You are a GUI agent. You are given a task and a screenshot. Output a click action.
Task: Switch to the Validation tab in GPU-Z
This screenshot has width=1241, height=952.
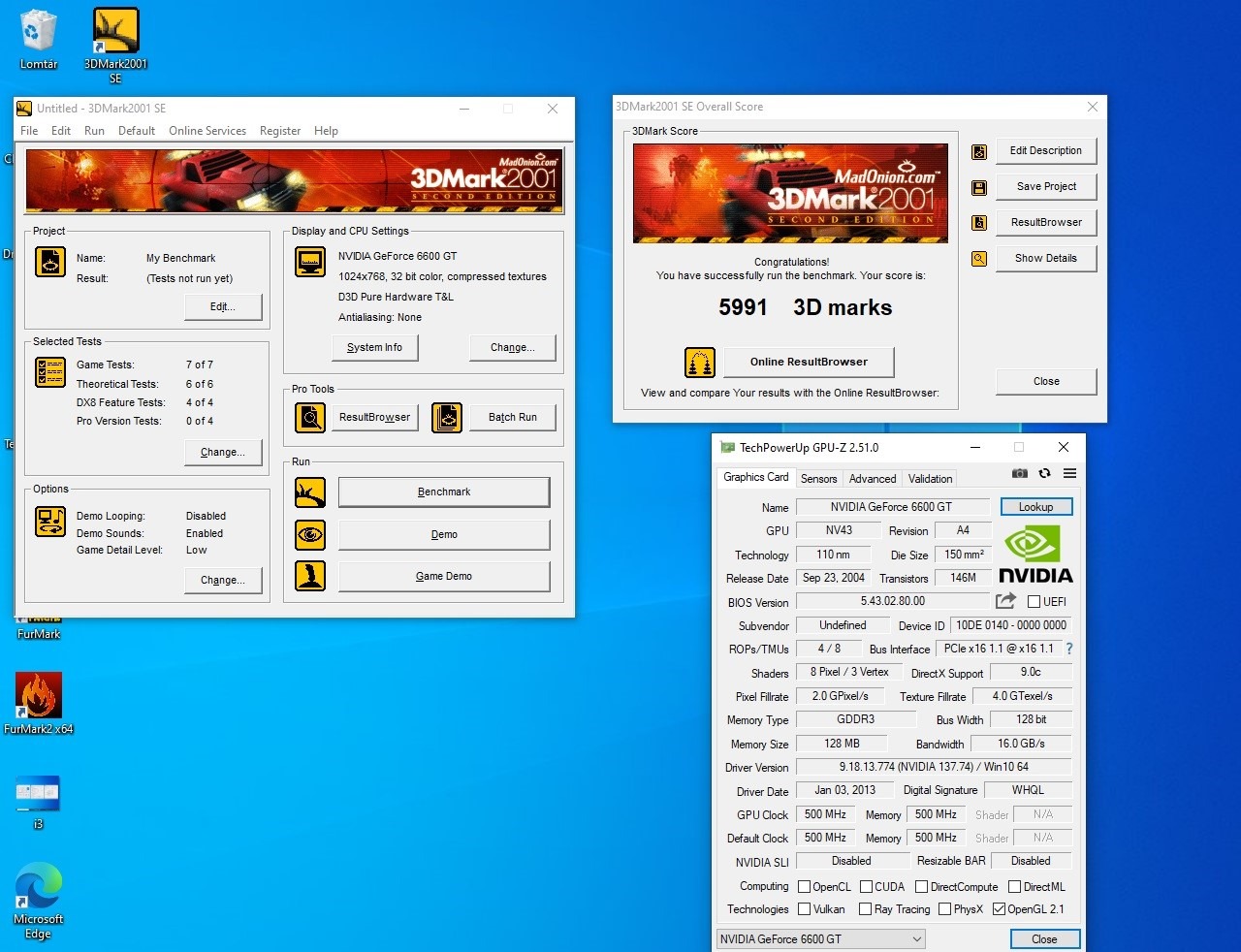click(930, 479)
